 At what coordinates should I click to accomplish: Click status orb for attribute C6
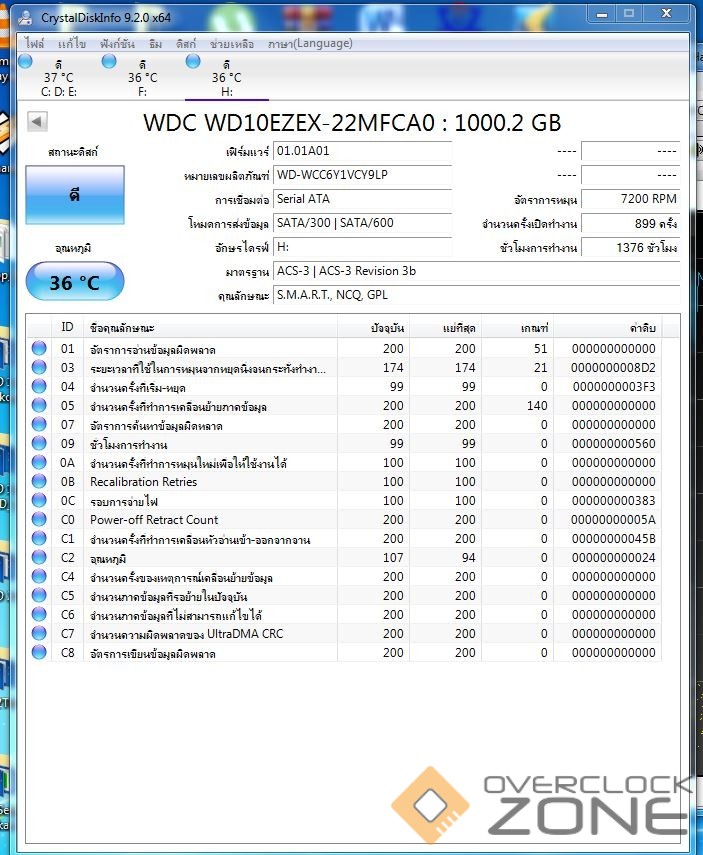tap(39, 614)
